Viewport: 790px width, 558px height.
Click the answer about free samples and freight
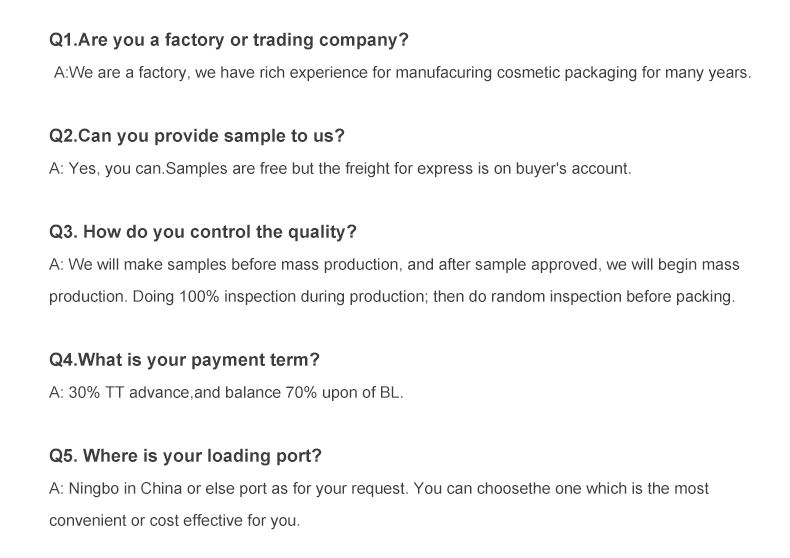tap(340, 169)
